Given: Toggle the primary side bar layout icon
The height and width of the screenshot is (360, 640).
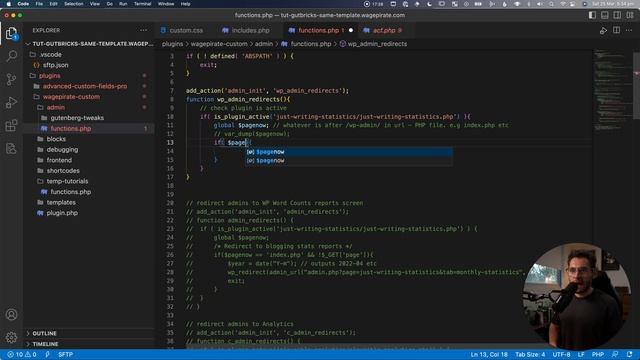Looking at the screenshot, I should (x=592, y=15).
